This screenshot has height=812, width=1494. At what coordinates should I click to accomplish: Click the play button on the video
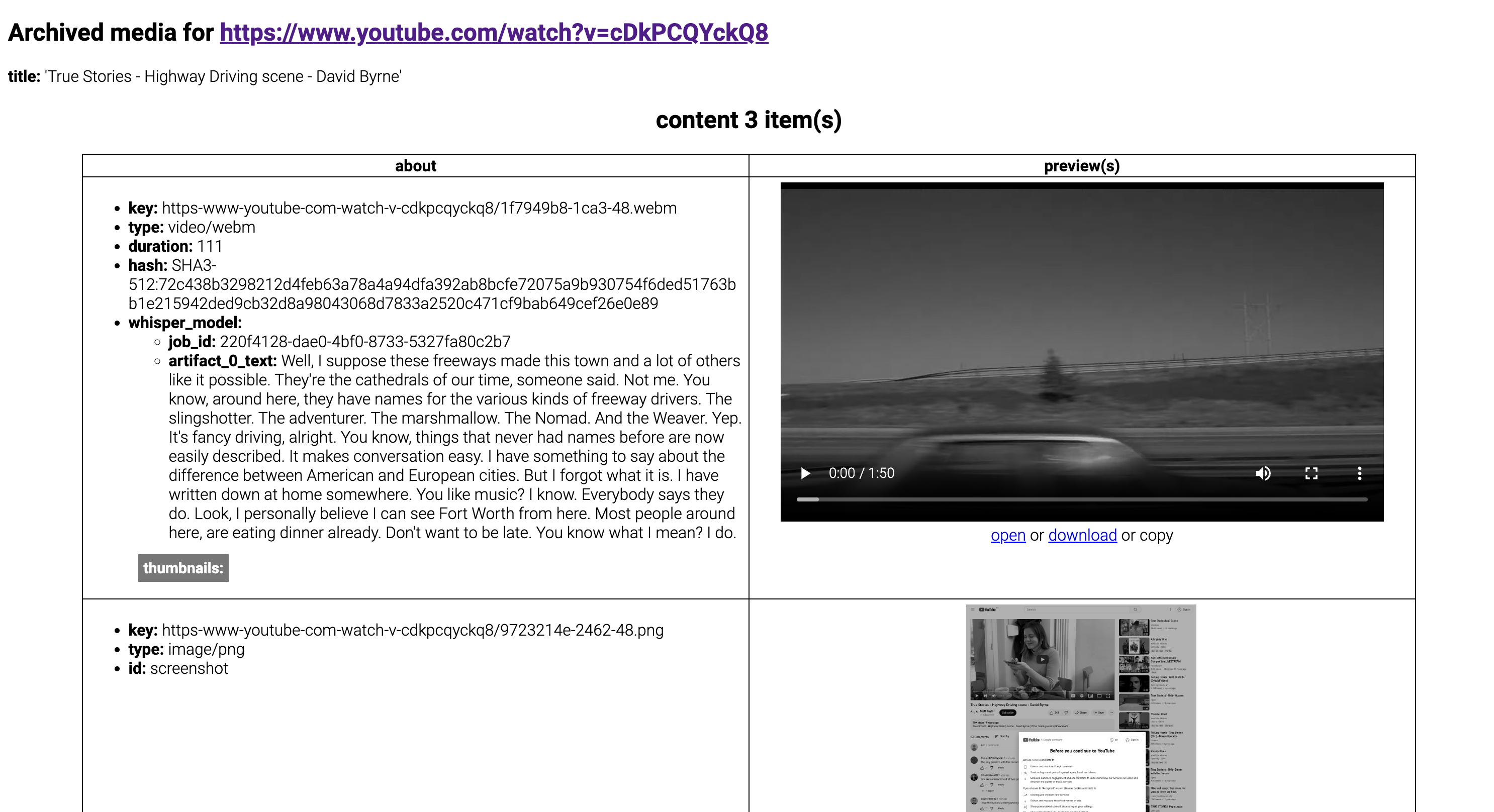tap(806, 472)
